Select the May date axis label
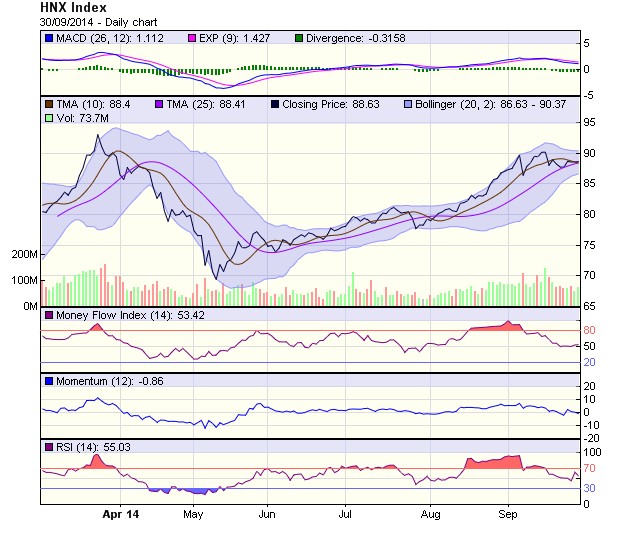 point(193,514)
